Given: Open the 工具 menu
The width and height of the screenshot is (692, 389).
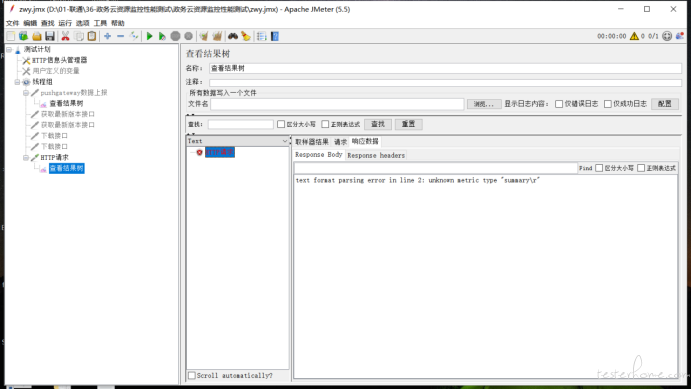Looking at the screenshot, I should click(x=100, y=23).
